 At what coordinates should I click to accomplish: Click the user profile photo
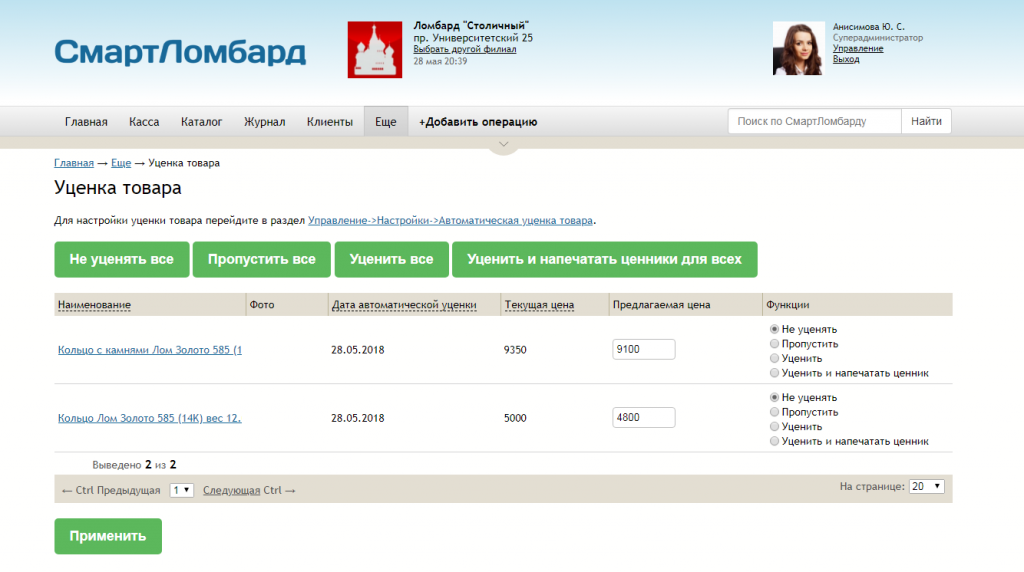(x=798, y=48)
